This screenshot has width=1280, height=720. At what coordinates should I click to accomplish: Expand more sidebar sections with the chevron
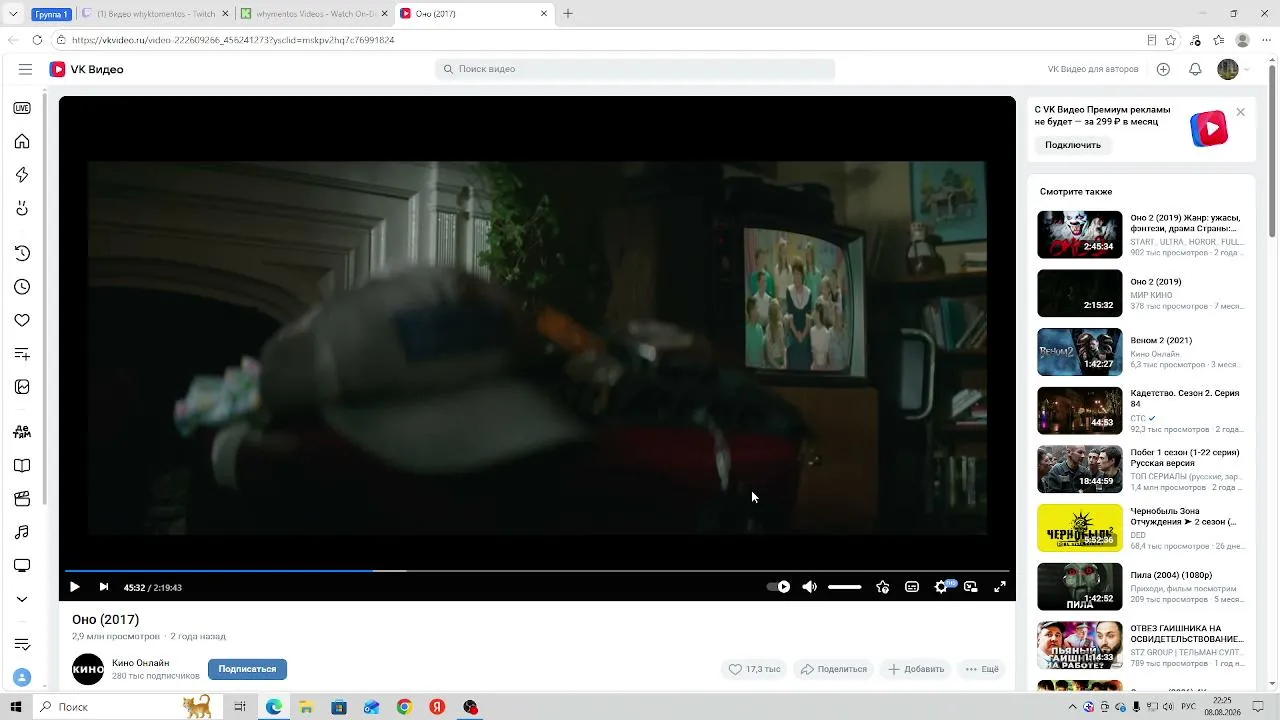click(22, 599)
